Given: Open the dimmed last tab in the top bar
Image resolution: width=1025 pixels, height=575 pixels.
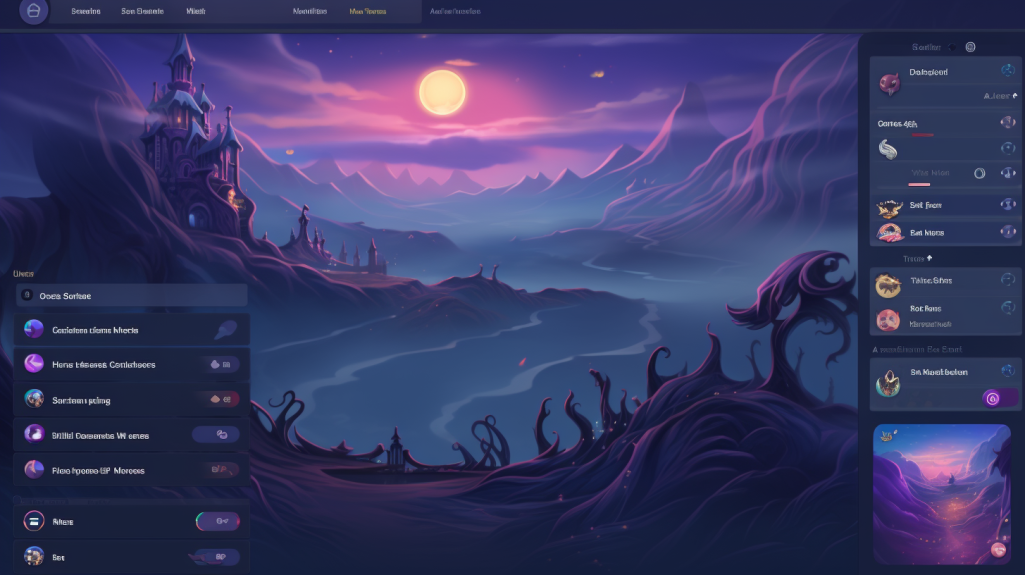Looking at the screenshot, I should point(455,11).
